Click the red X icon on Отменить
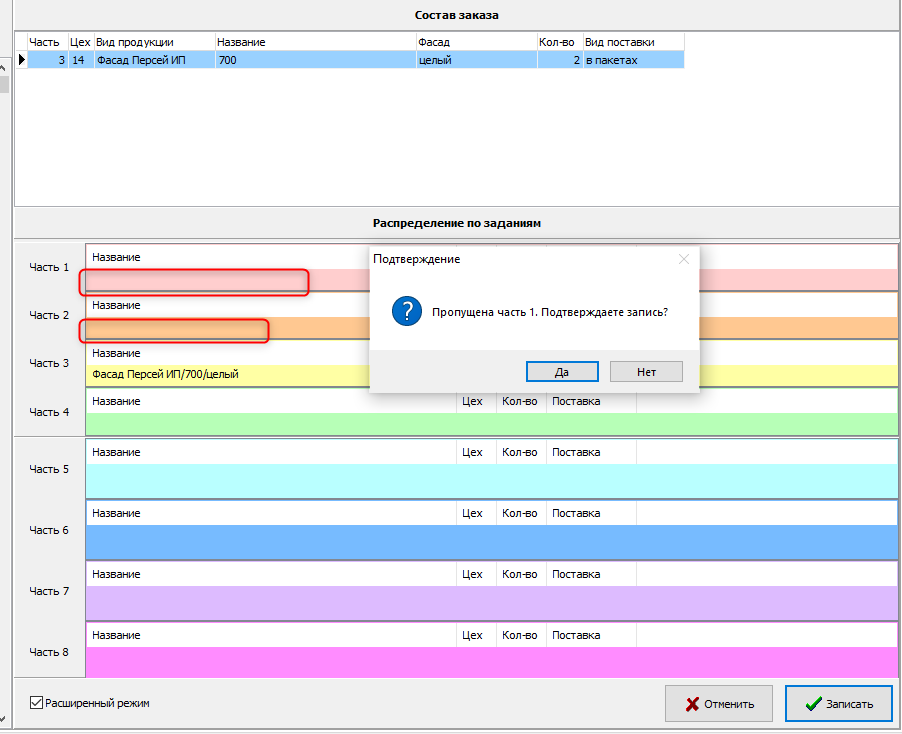The image size is (902, 734). point(692,704)
